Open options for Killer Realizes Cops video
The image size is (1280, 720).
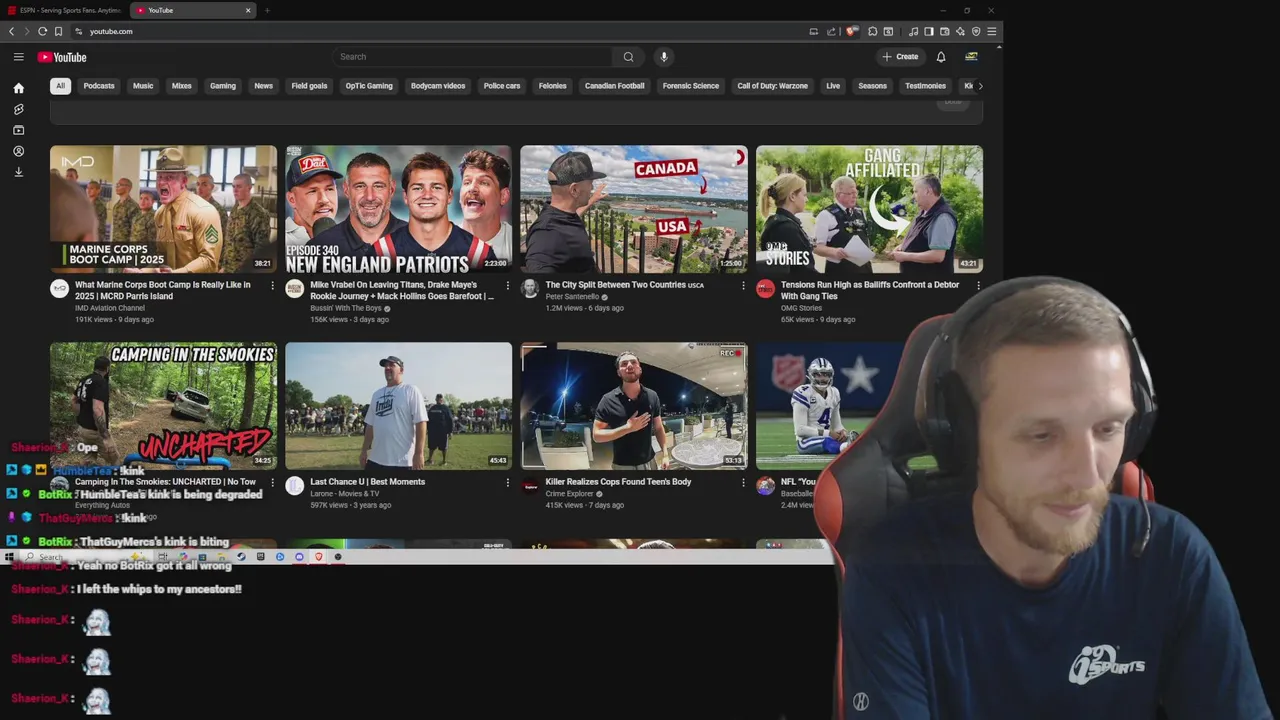click(x=743, y=483)
